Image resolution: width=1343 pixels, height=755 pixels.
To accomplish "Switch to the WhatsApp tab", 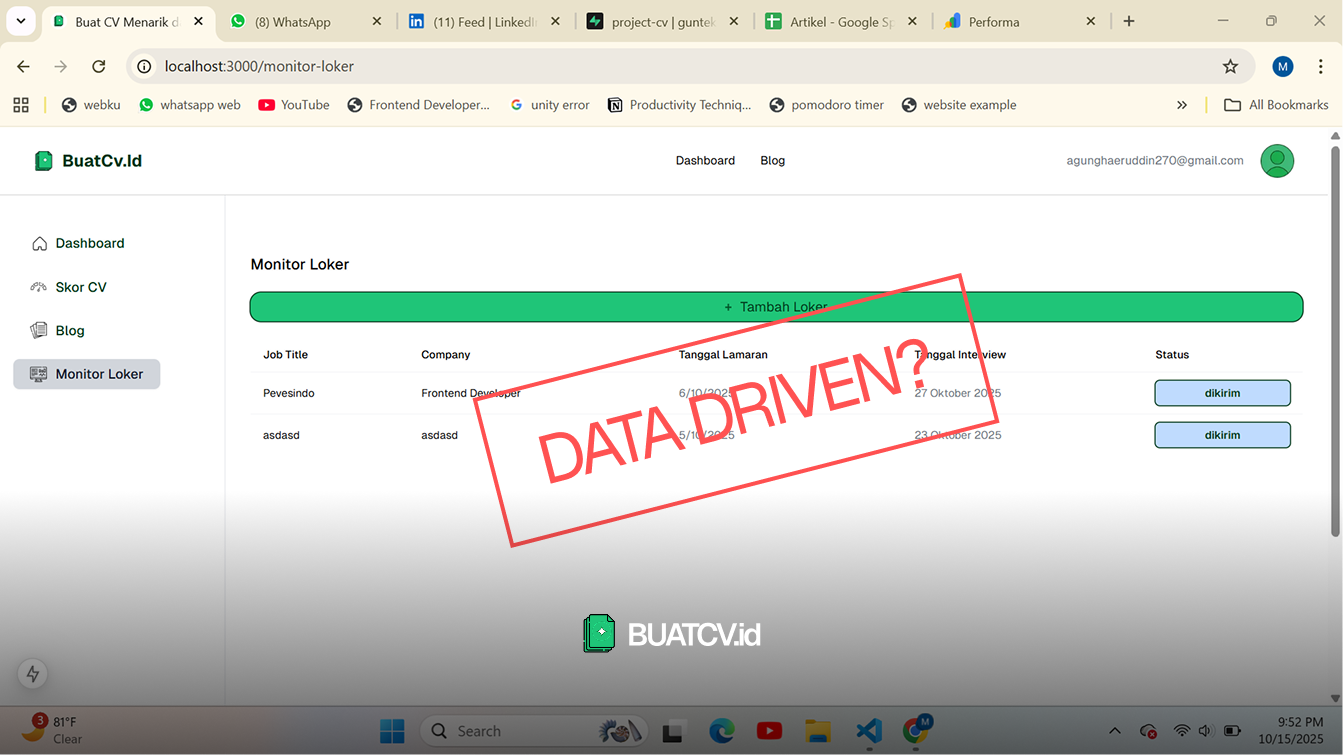I will 305,21.
